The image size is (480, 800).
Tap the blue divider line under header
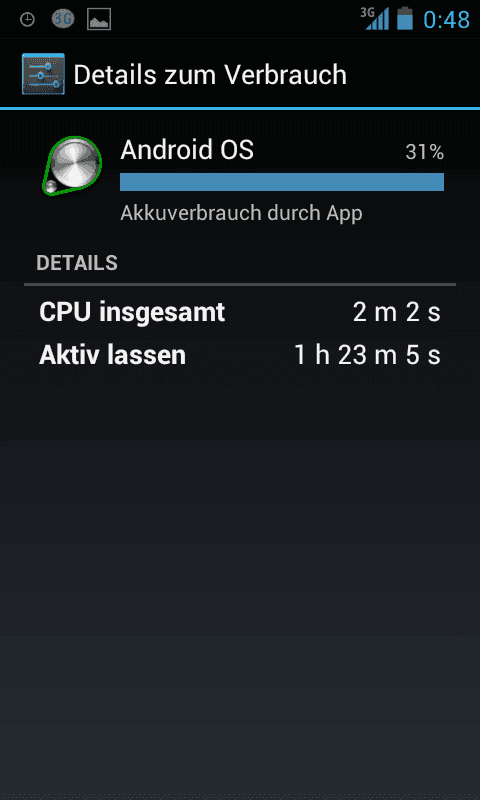pyautogui.click(x=240, y=108)
